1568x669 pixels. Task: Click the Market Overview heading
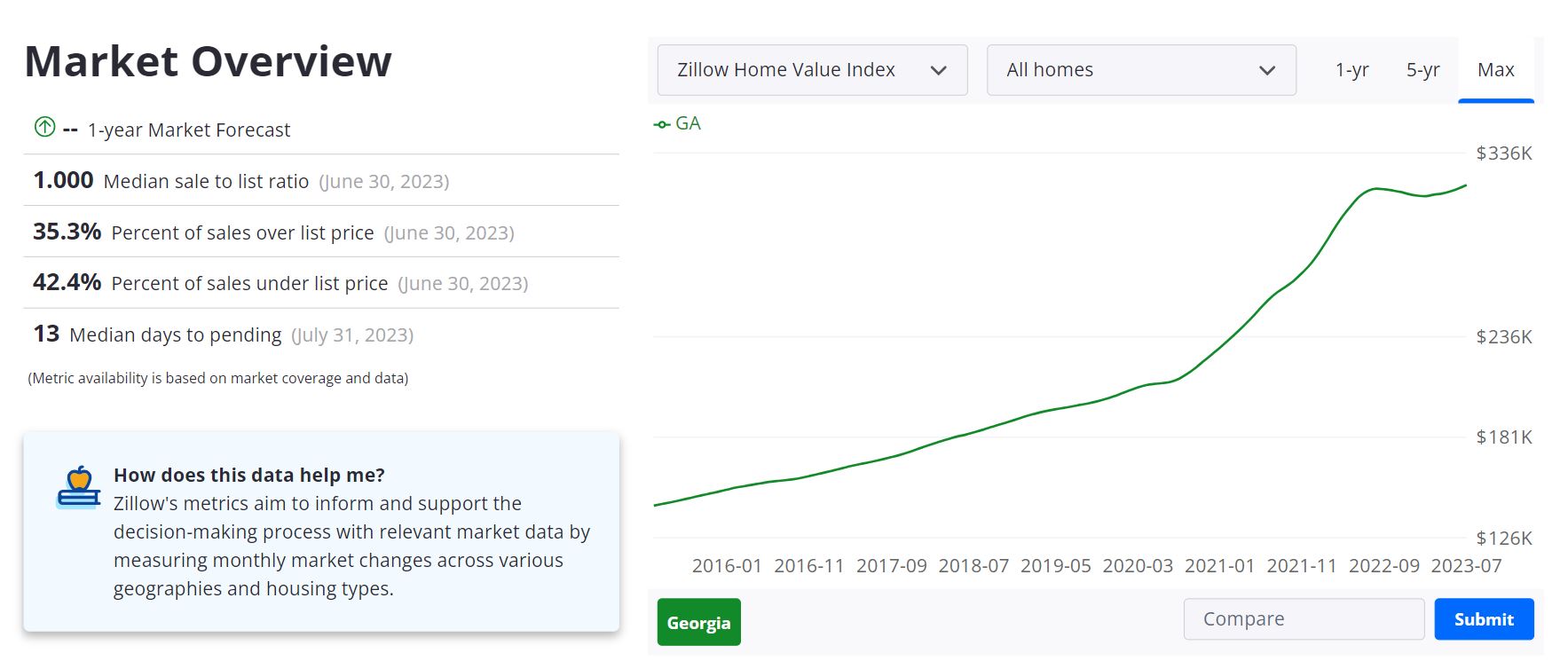pos(208,60)
